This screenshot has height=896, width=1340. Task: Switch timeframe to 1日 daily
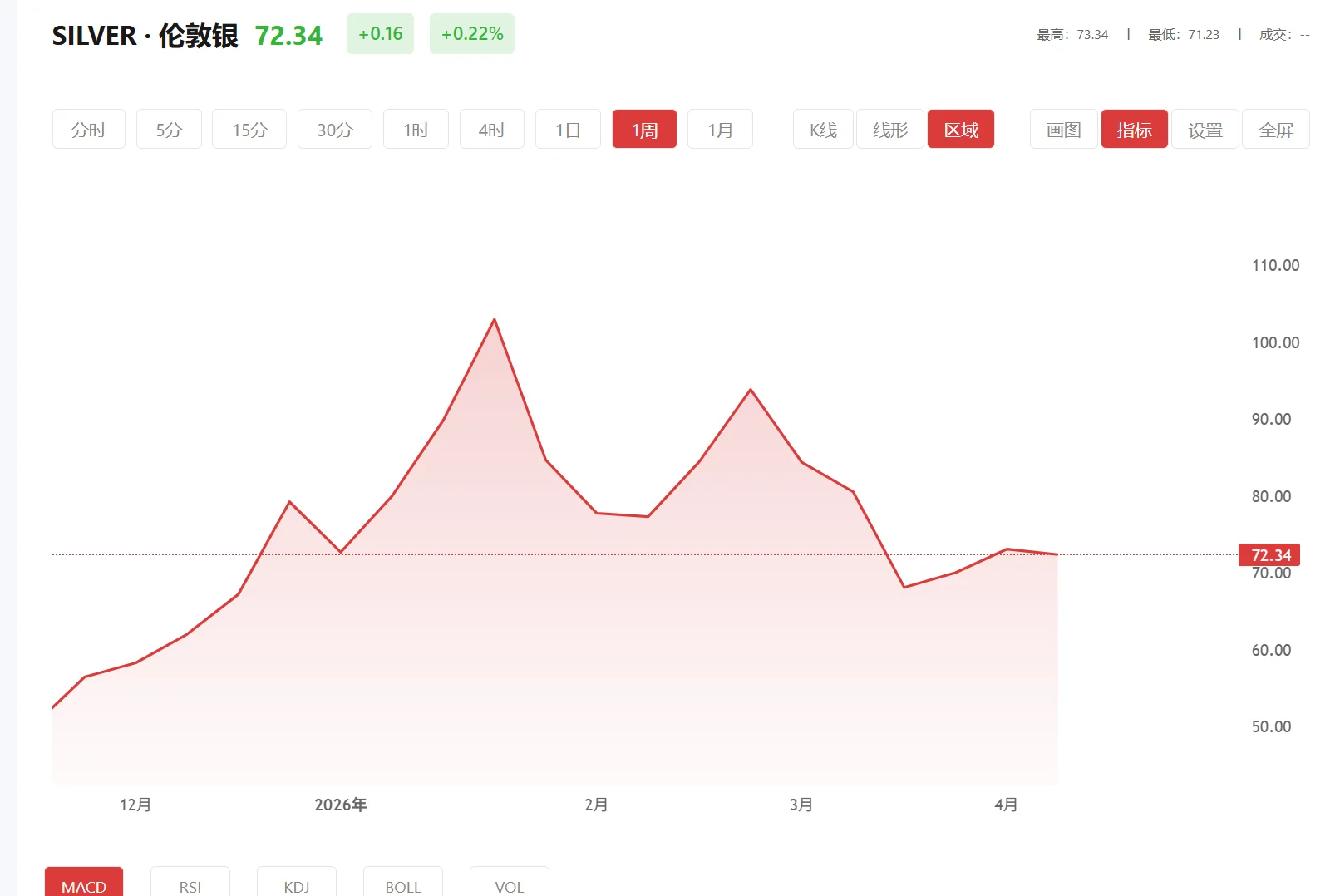[568, 129]
